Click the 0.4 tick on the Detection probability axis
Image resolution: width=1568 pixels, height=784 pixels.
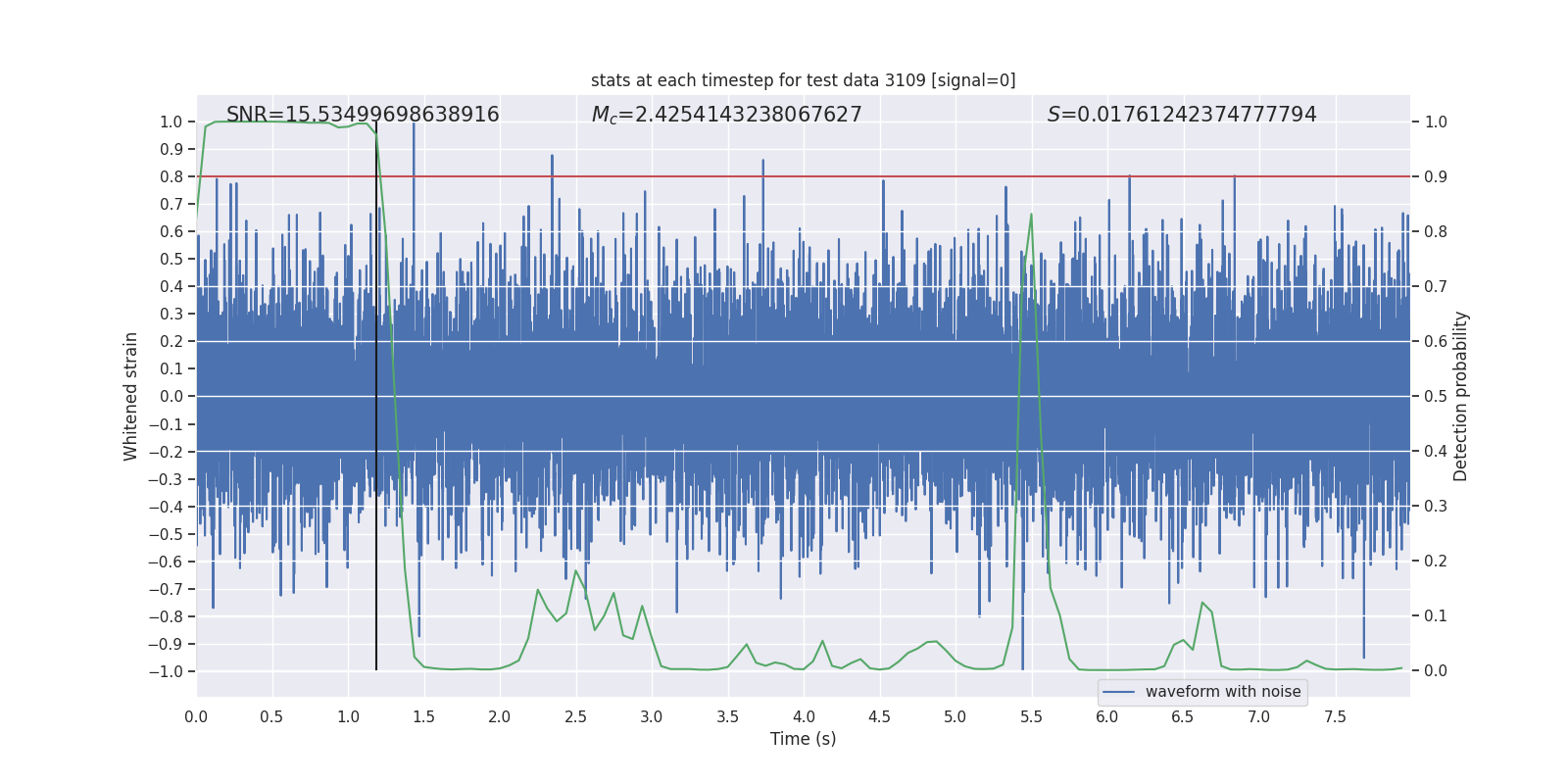(1436, 451)
